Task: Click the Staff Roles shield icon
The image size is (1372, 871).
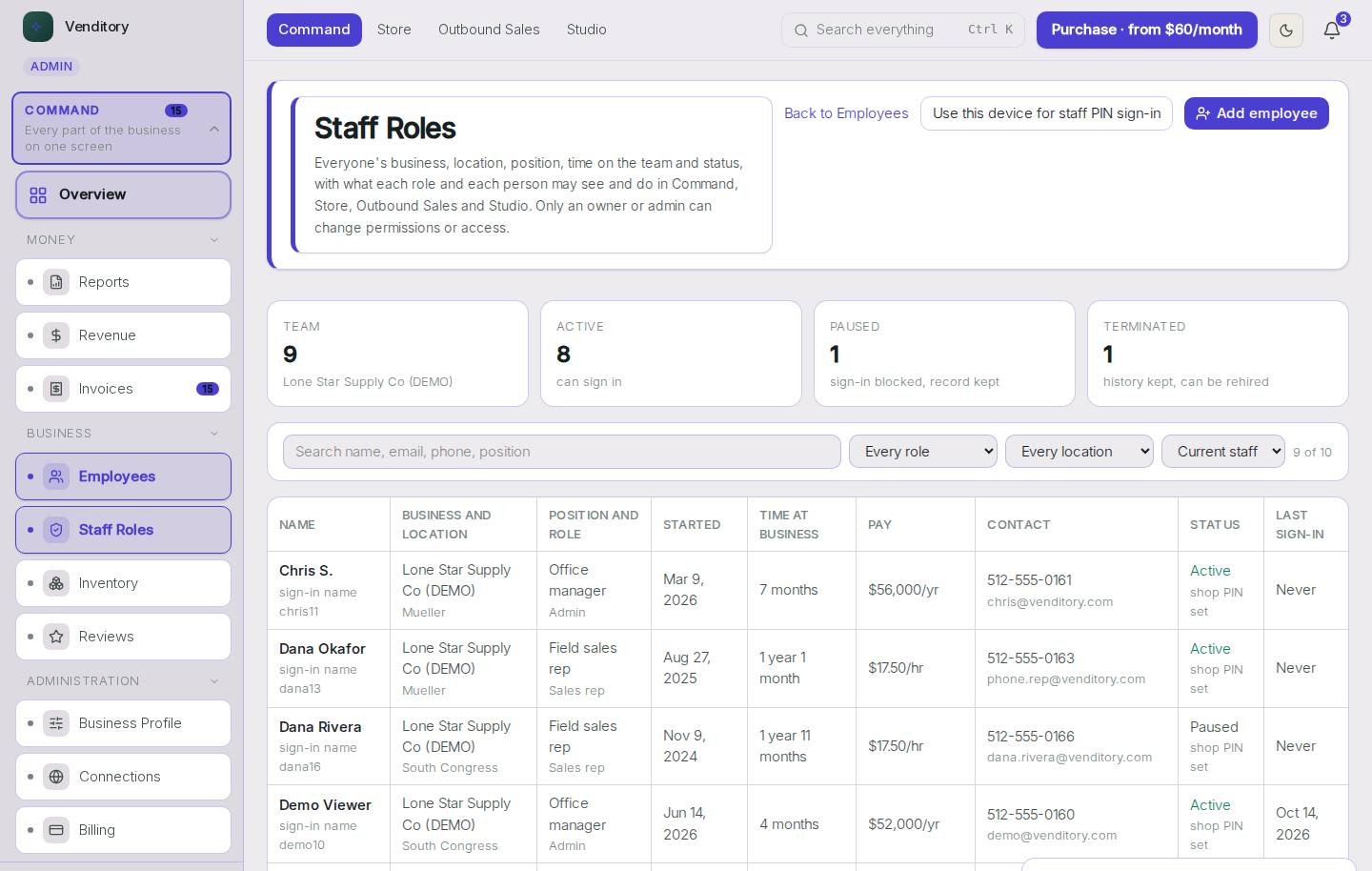Action: [x=56, y=530]
